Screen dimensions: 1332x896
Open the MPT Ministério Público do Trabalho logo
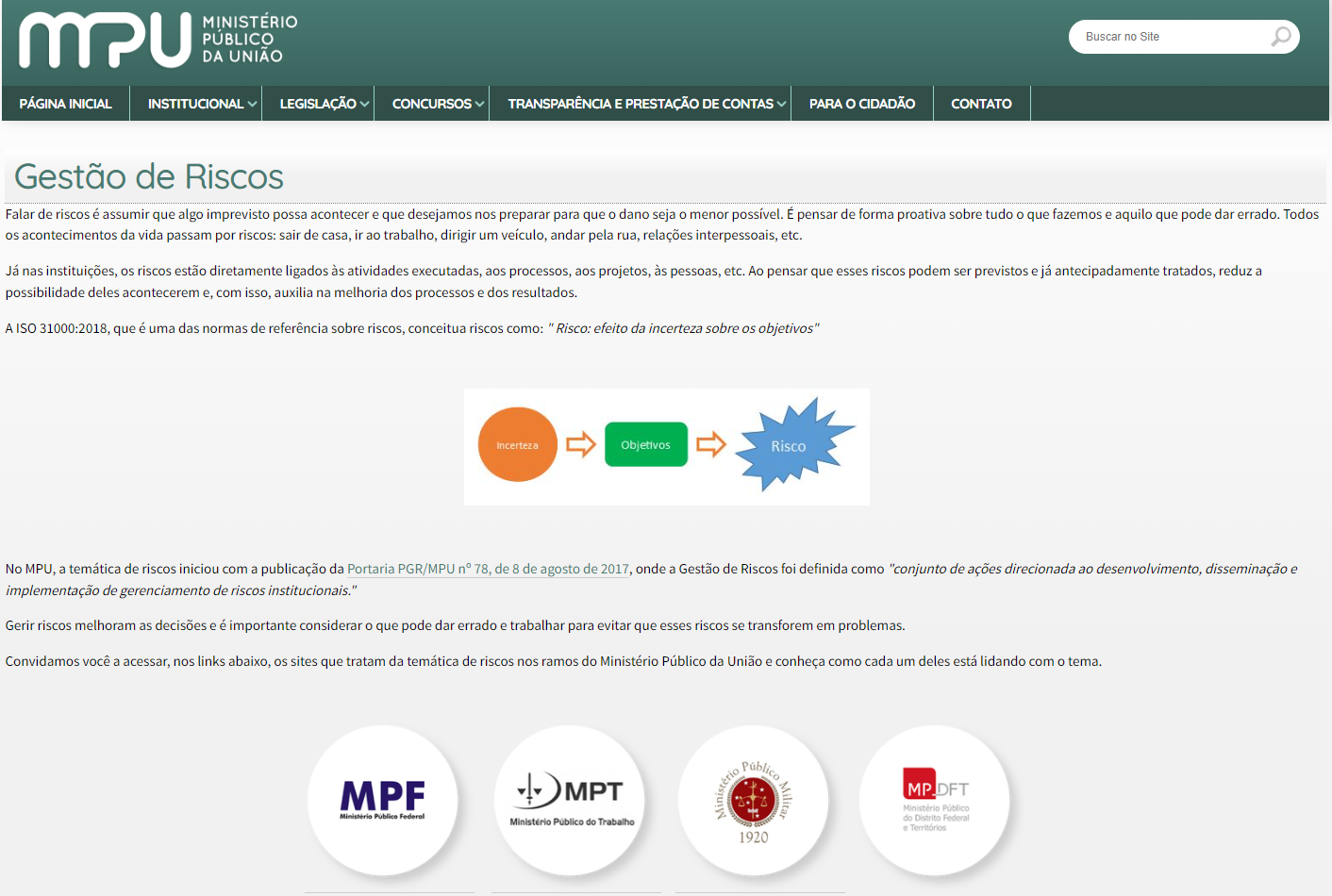(570, 800)
